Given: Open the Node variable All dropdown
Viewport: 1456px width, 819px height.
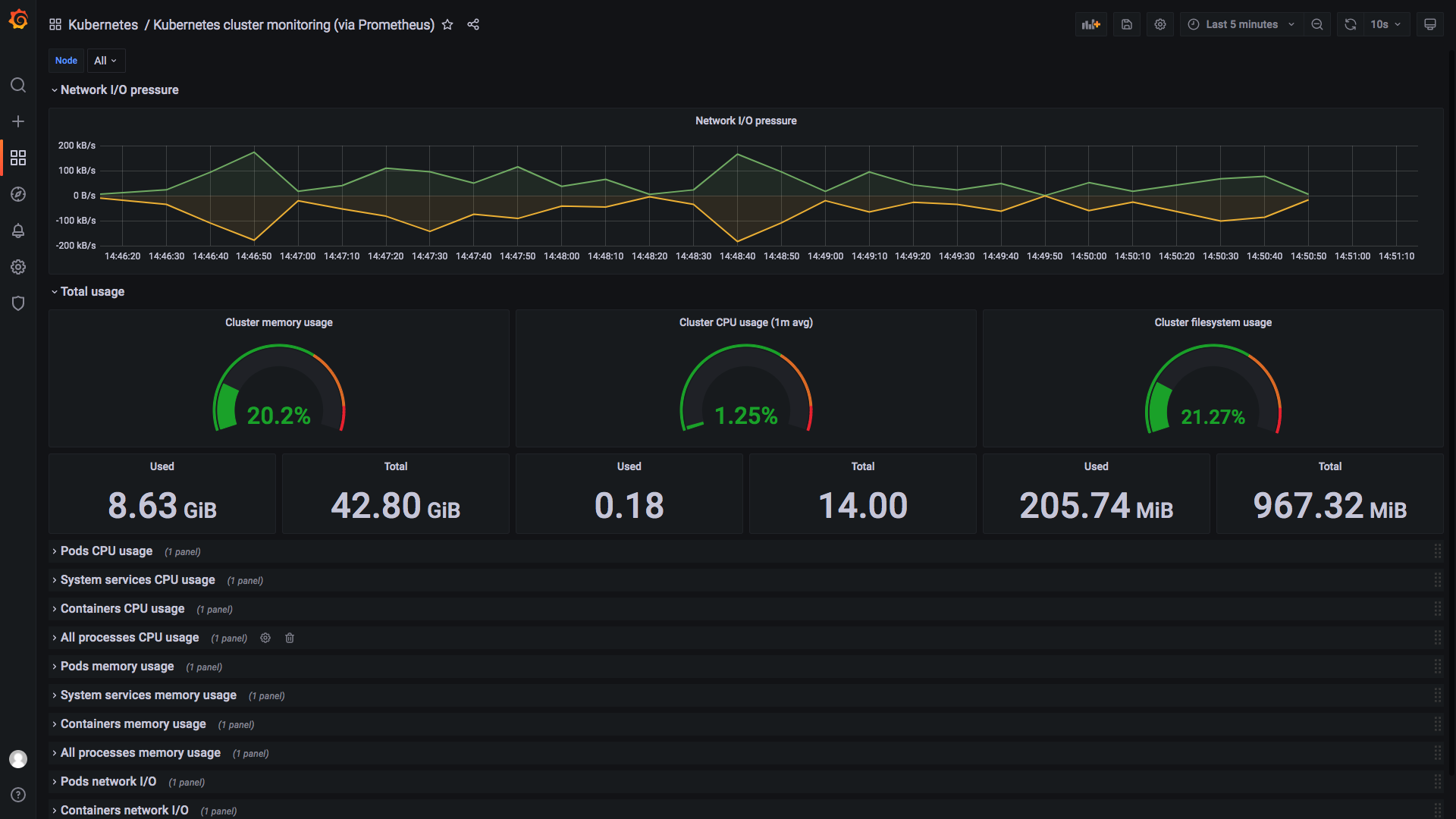Looking at the screenshot, I should point(106,61).
